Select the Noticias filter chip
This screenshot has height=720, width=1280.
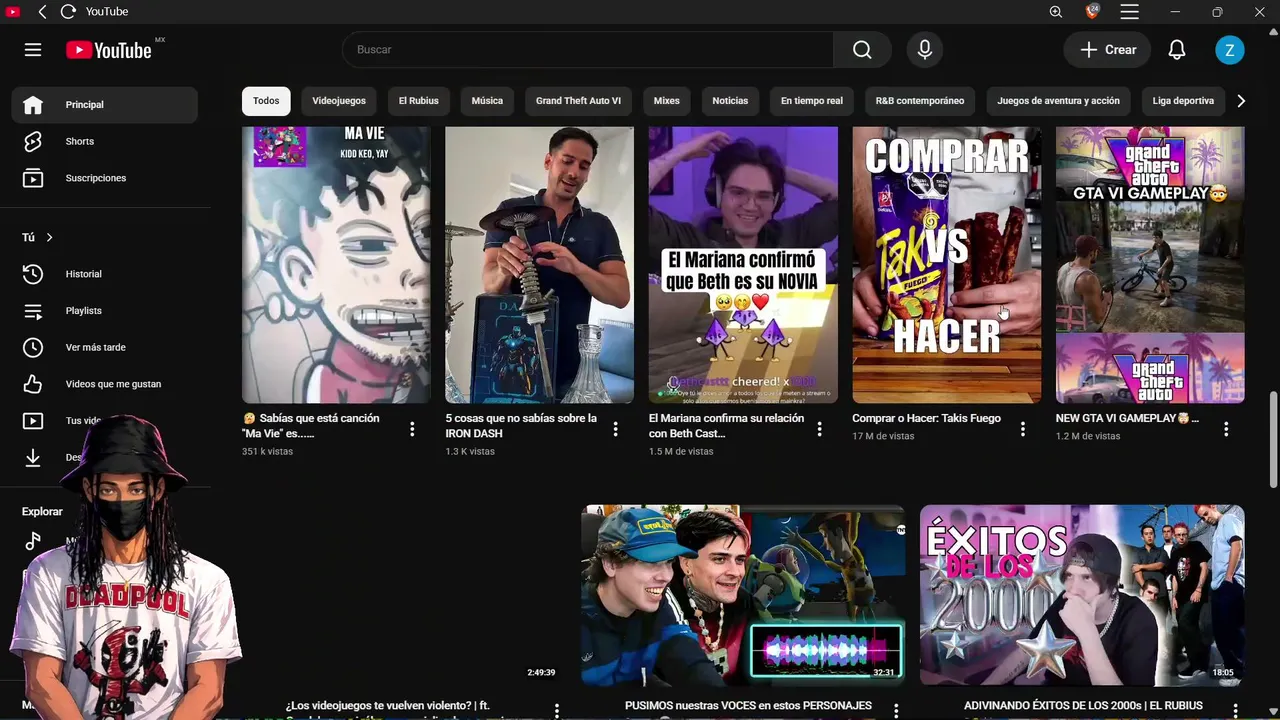click(730, 101)
